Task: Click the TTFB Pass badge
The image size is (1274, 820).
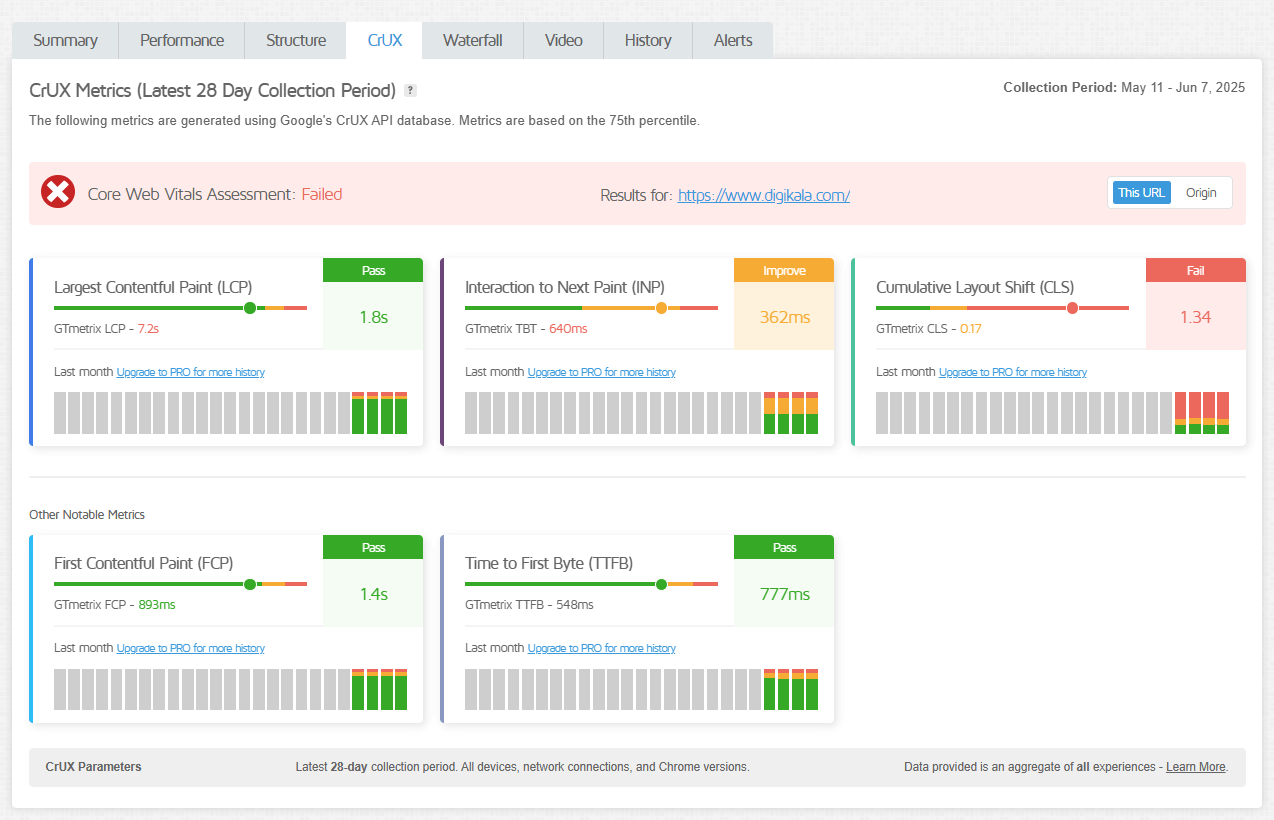Action: pos(784,547)
